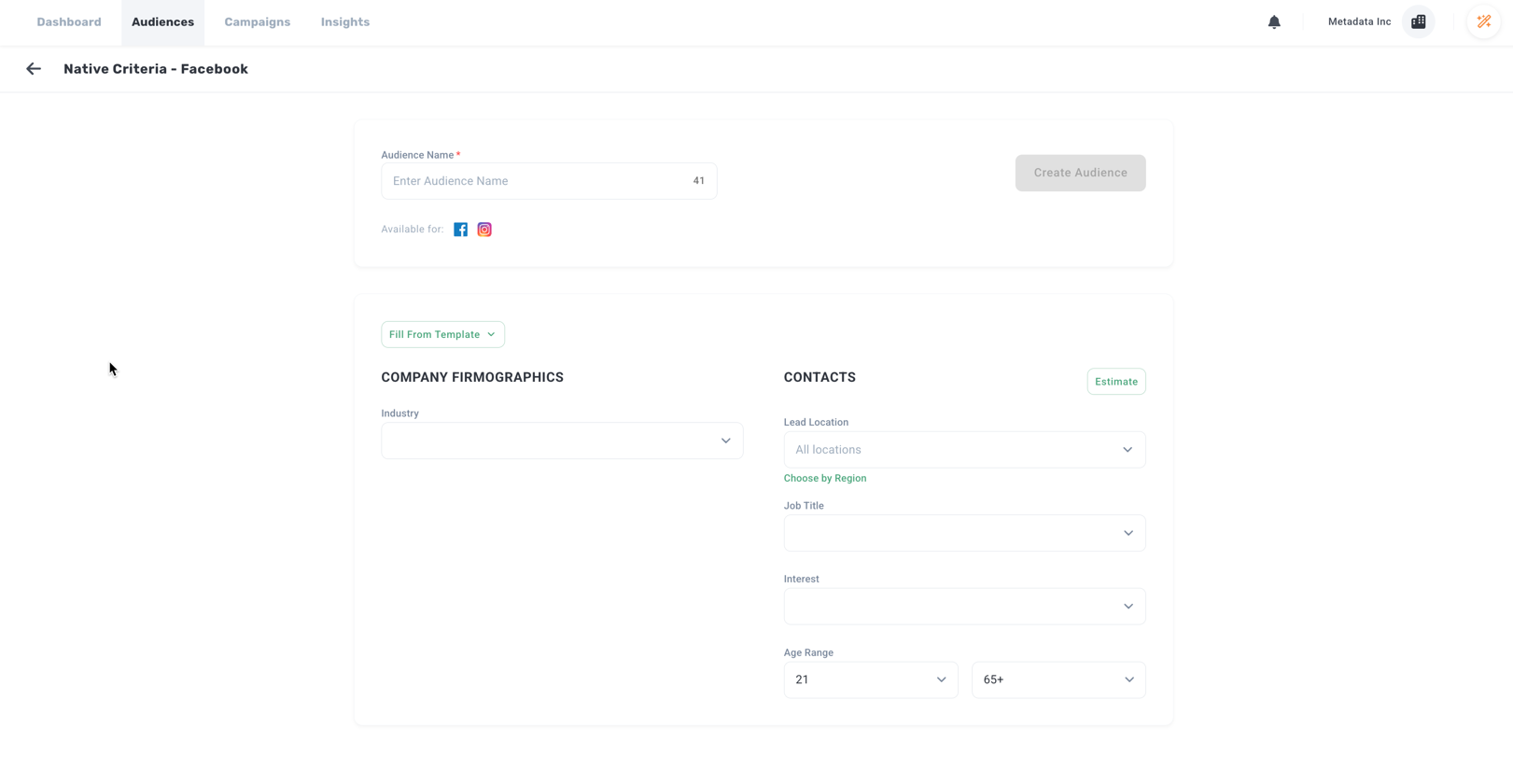Click the Facebook icon
Image resolution: width=1513 pixels, height=784 pixels.
[460, 230]
